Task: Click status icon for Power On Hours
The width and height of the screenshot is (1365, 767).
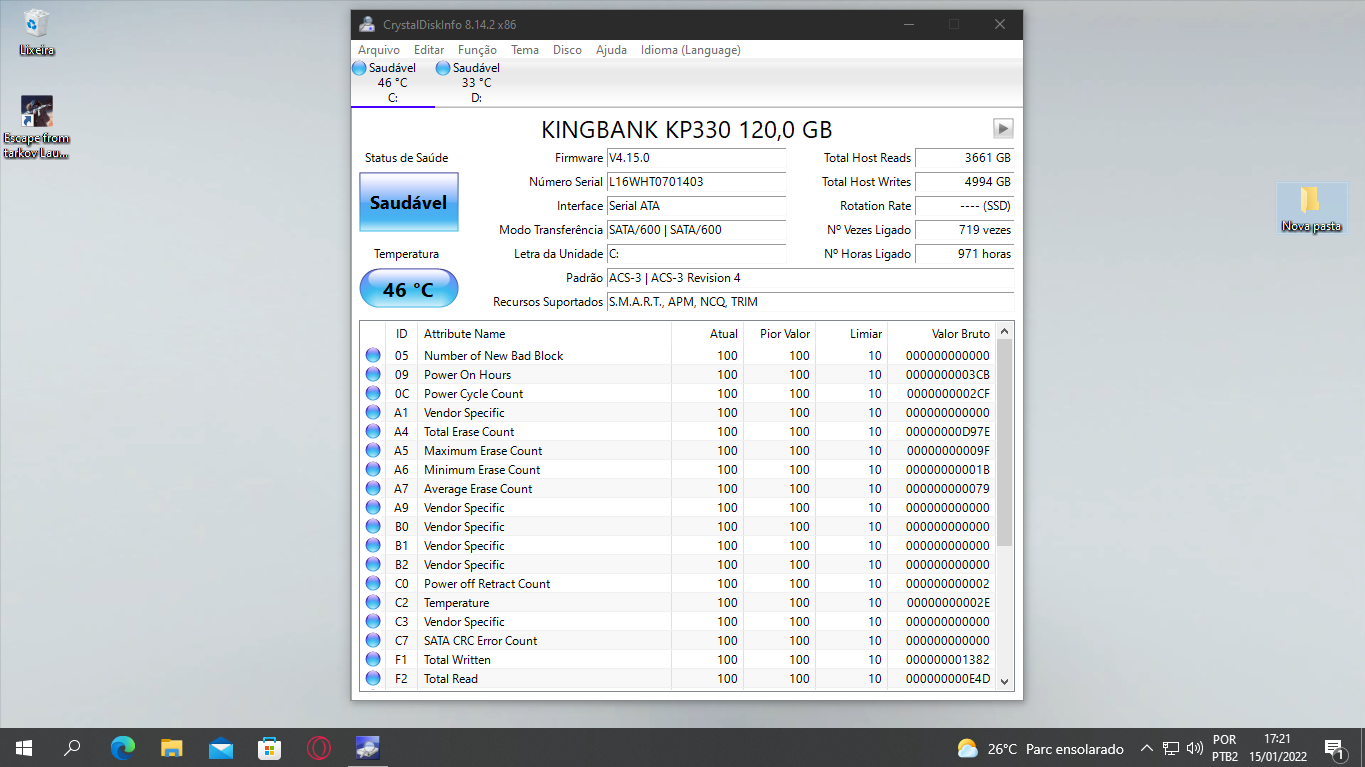Action: tap(373, 374)
